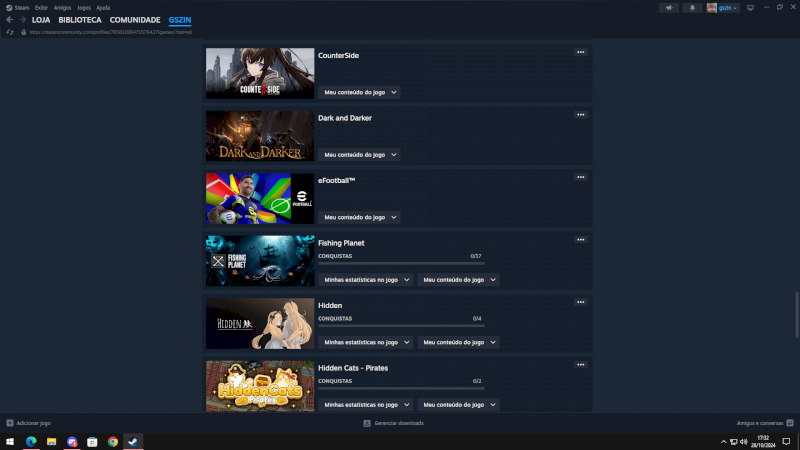Open announcements via the megaphone icon
800x450 pixels.
point(669,8)
